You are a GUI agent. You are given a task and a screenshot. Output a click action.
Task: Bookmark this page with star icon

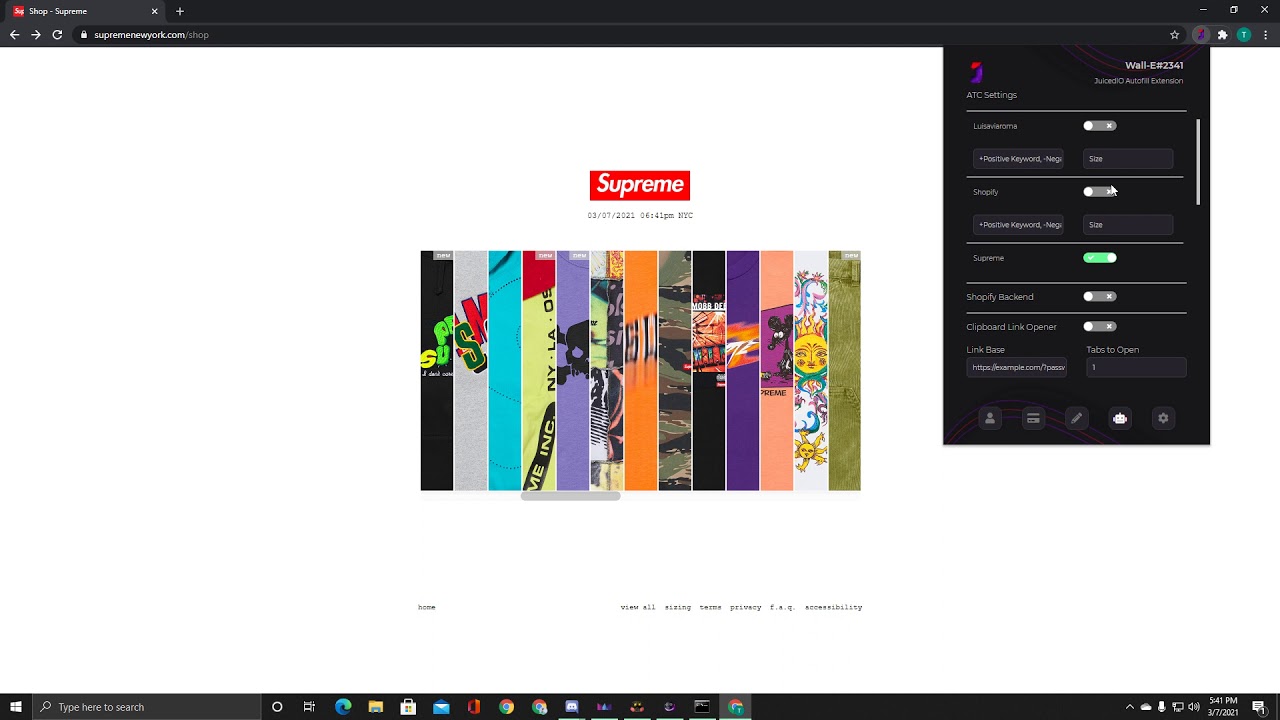(1174, 35)
